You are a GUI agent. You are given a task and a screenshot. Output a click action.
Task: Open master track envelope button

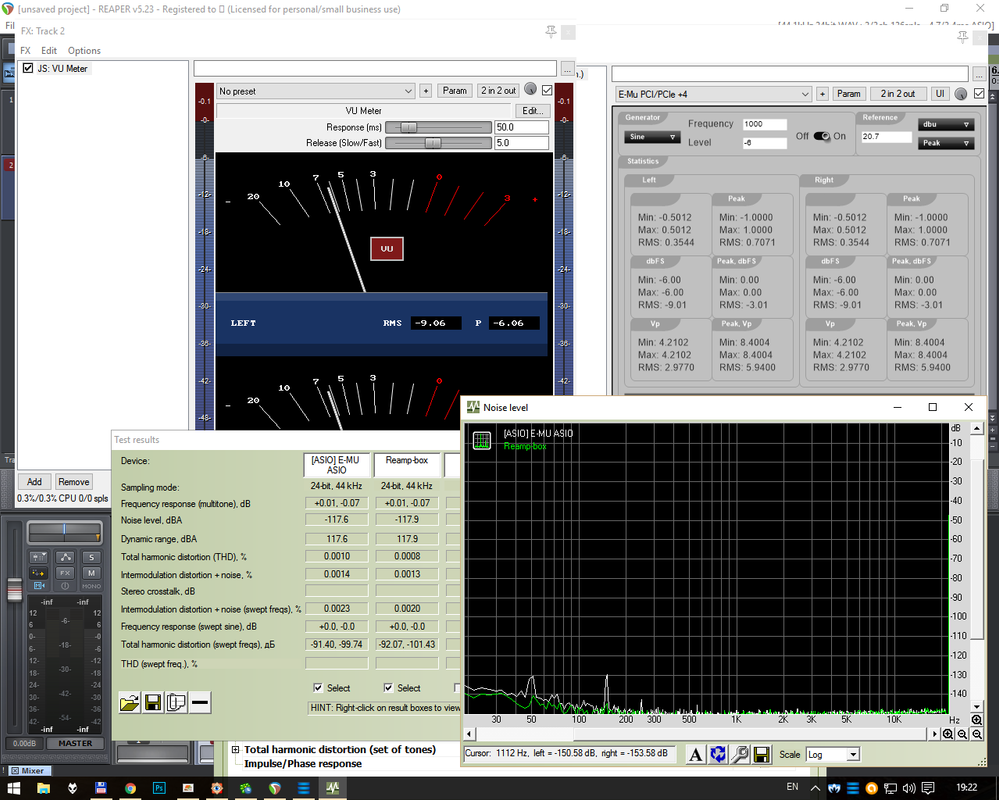click(x=65, y=557)
